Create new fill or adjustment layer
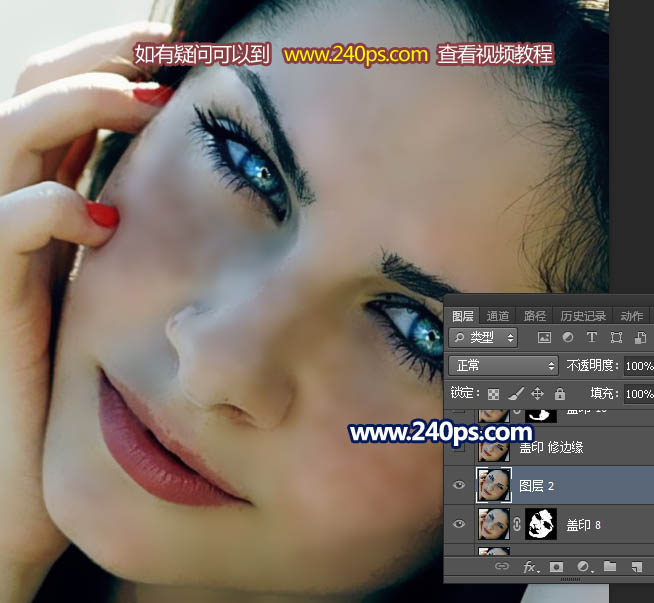 [584, 566]
